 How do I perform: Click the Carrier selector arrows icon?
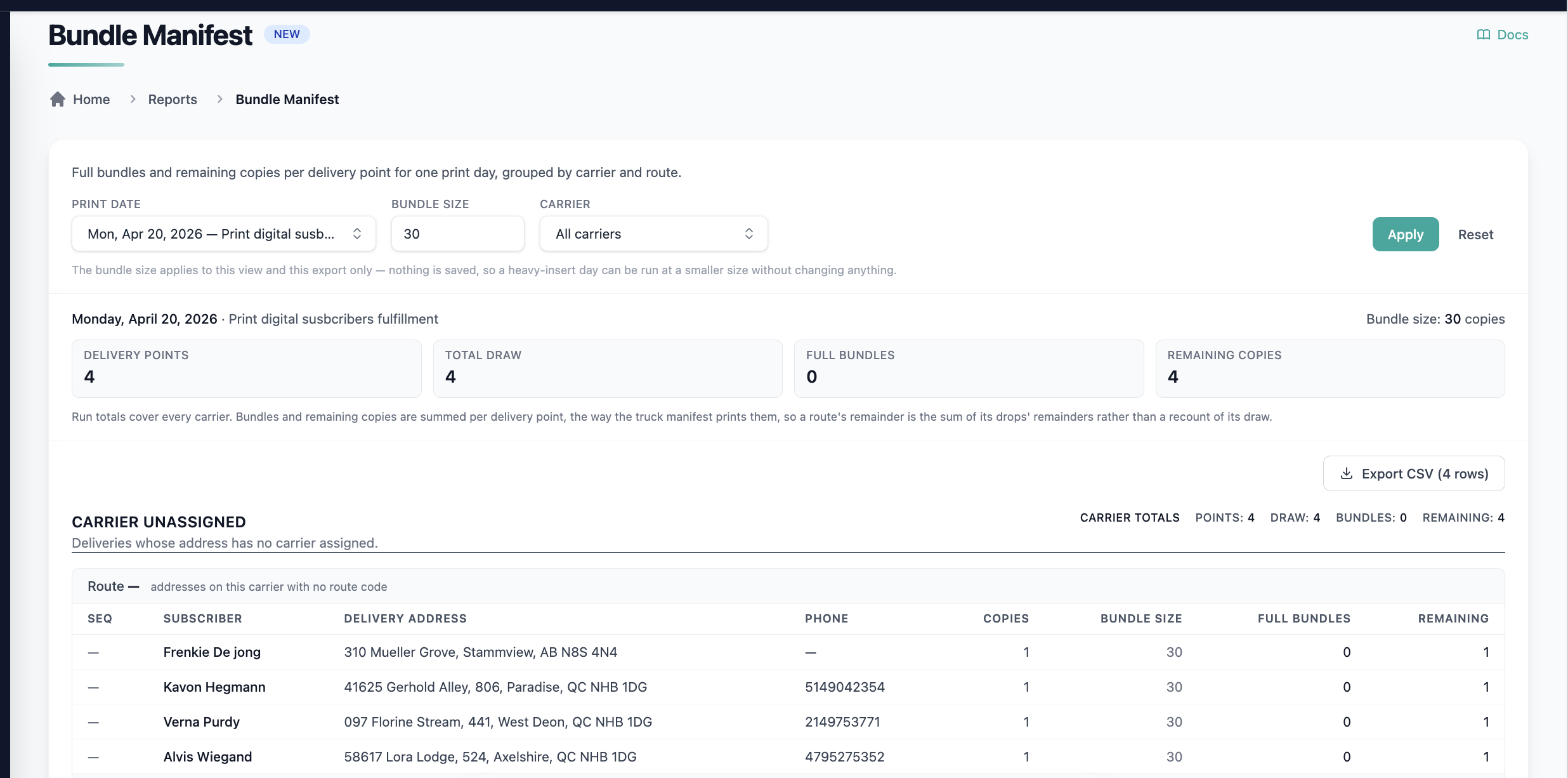click(x=749, y=234)
